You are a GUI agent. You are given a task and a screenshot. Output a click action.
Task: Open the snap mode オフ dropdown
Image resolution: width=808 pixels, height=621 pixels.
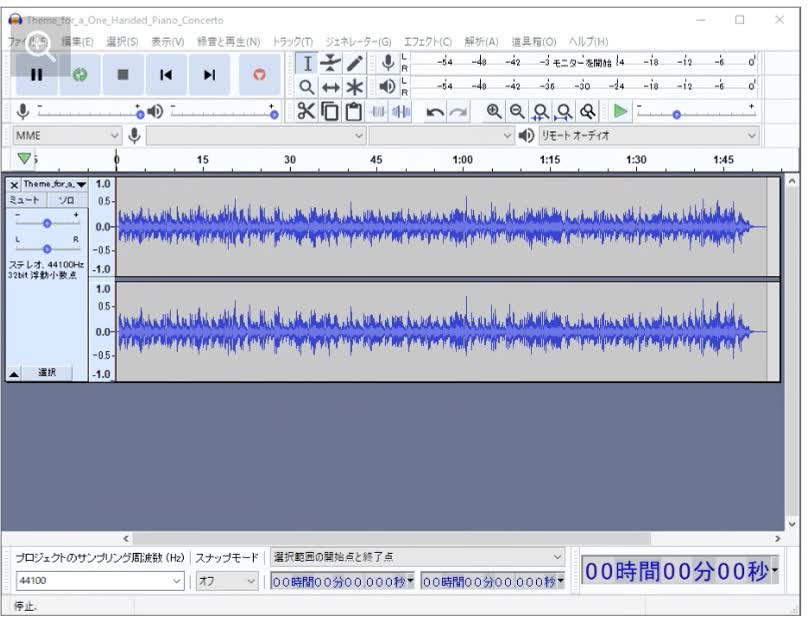point(227,581)
